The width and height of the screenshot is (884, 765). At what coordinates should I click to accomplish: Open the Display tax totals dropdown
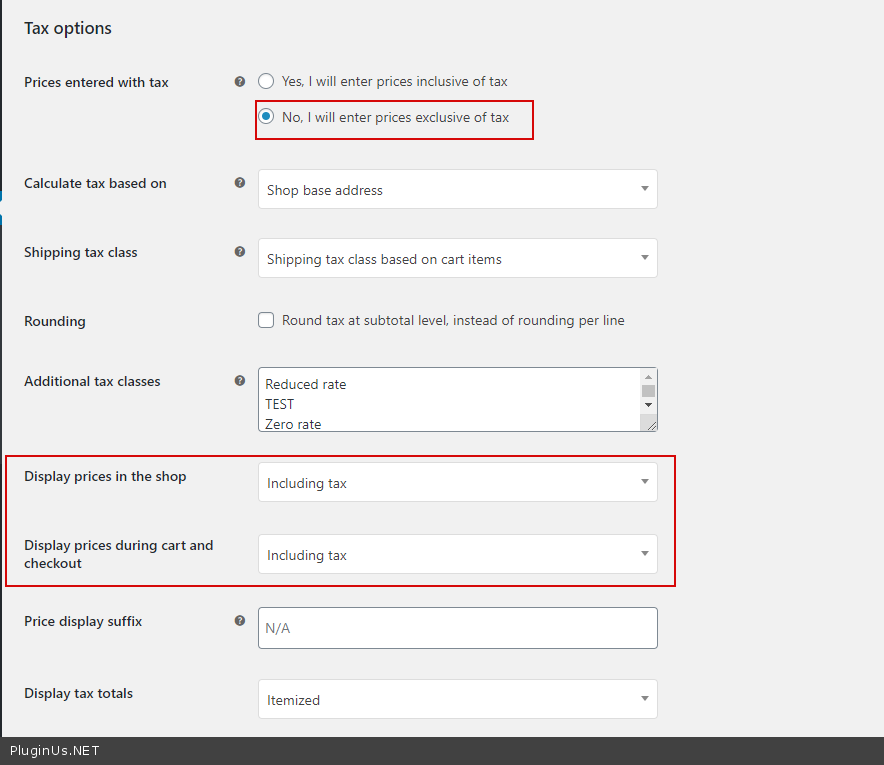click(457, 699)
